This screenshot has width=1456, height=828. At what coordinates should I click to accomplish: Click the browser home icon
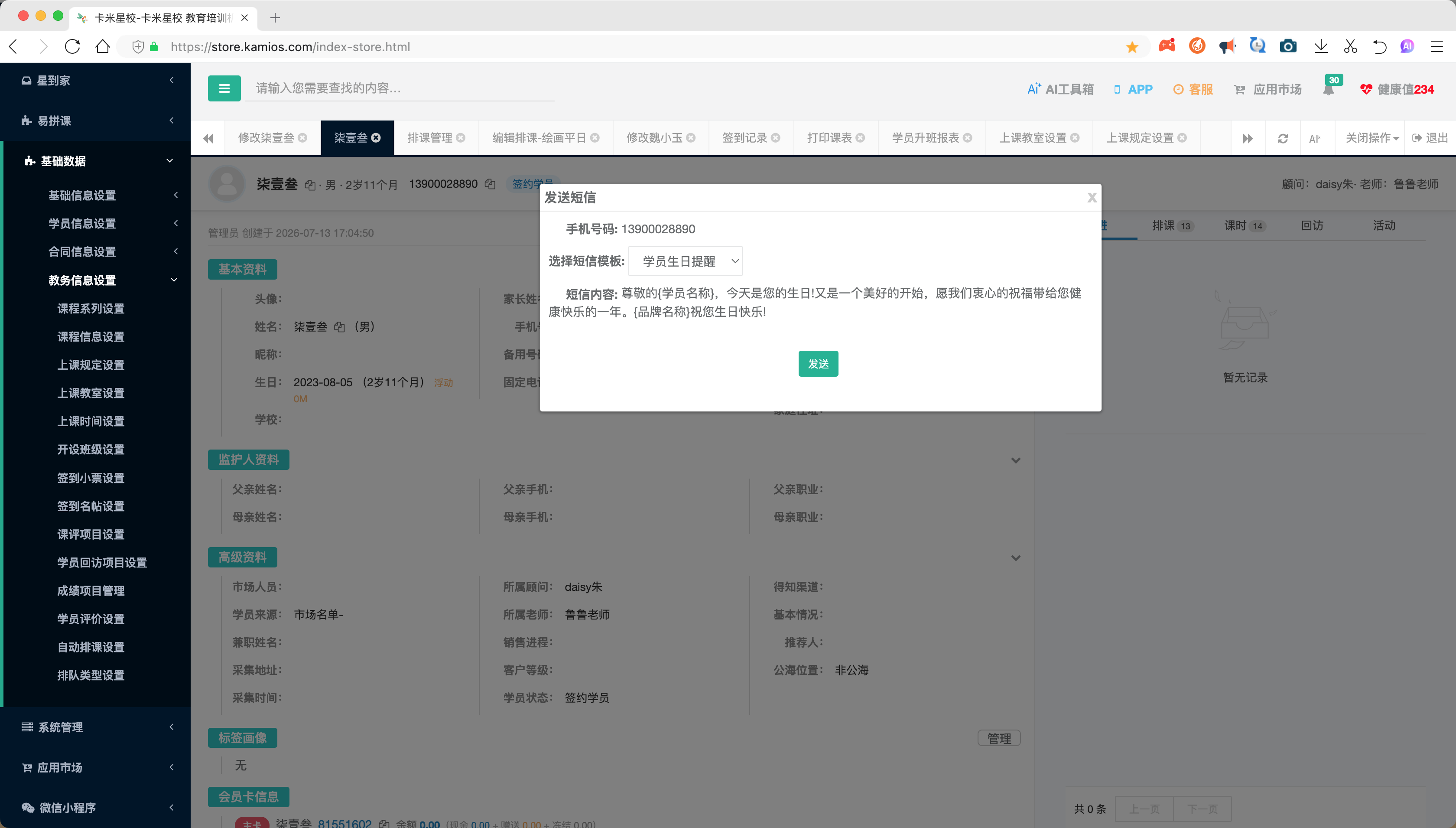pyautogui.click(x=102, y=47)
